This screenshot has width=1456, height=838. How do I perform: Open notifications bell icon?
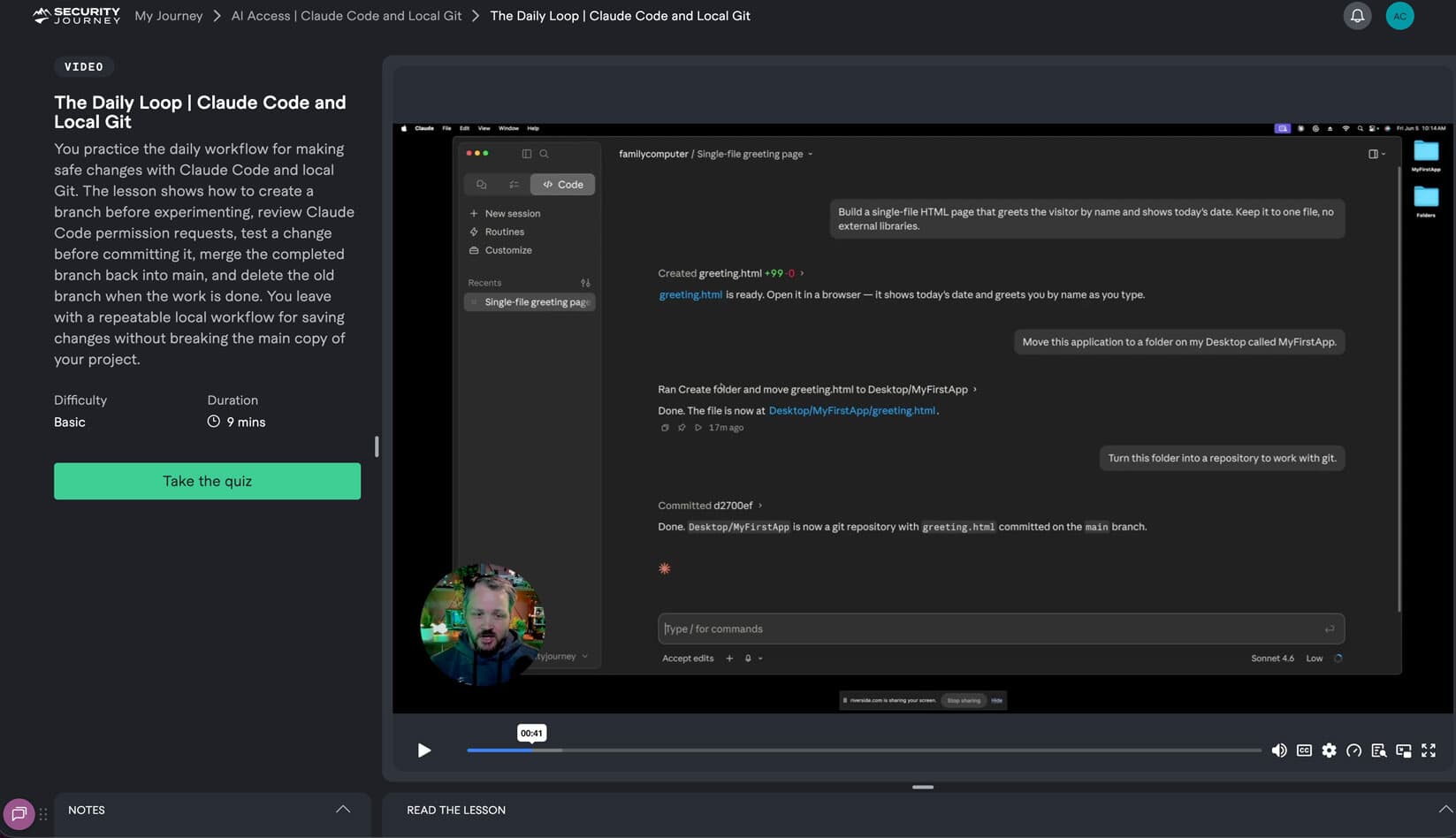tap(1357, 16)
